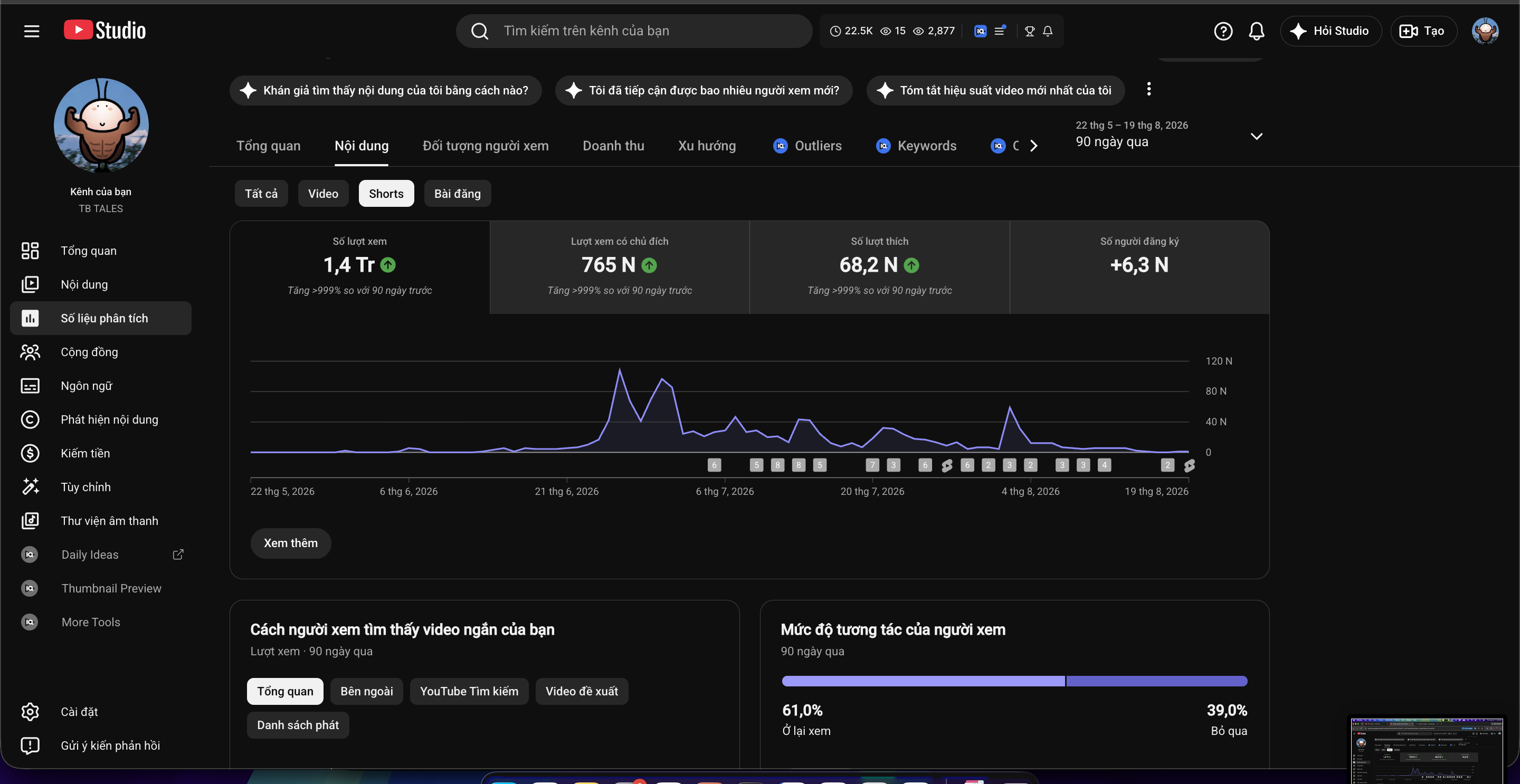Select the Video content filter chip
The image size is (1520, 784).
[x=323, y=194]
